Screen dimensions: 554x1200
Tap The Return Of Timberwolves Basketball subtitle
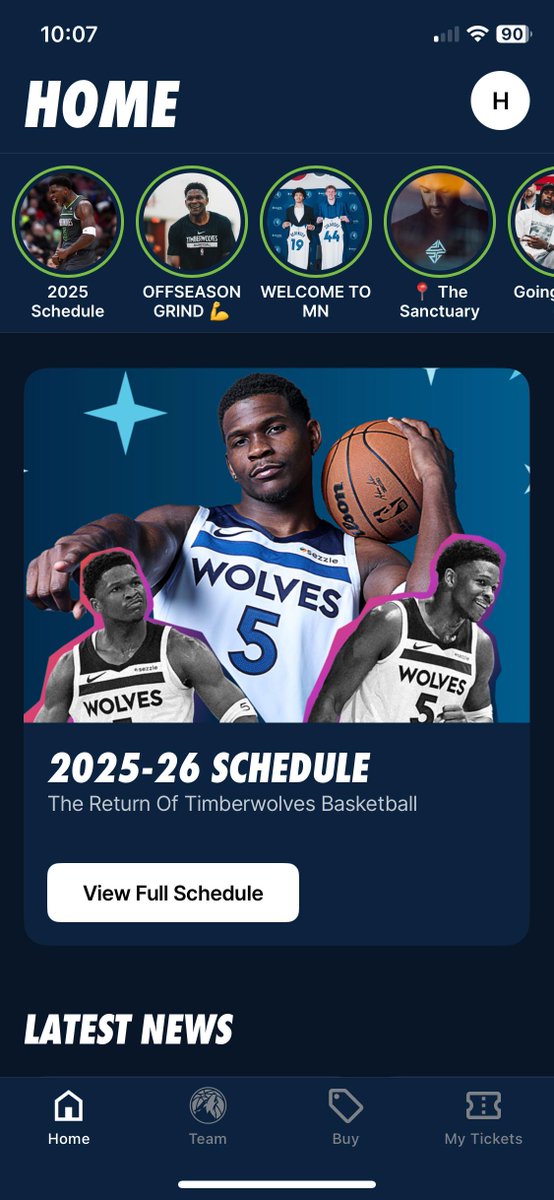tap(233, 804)
